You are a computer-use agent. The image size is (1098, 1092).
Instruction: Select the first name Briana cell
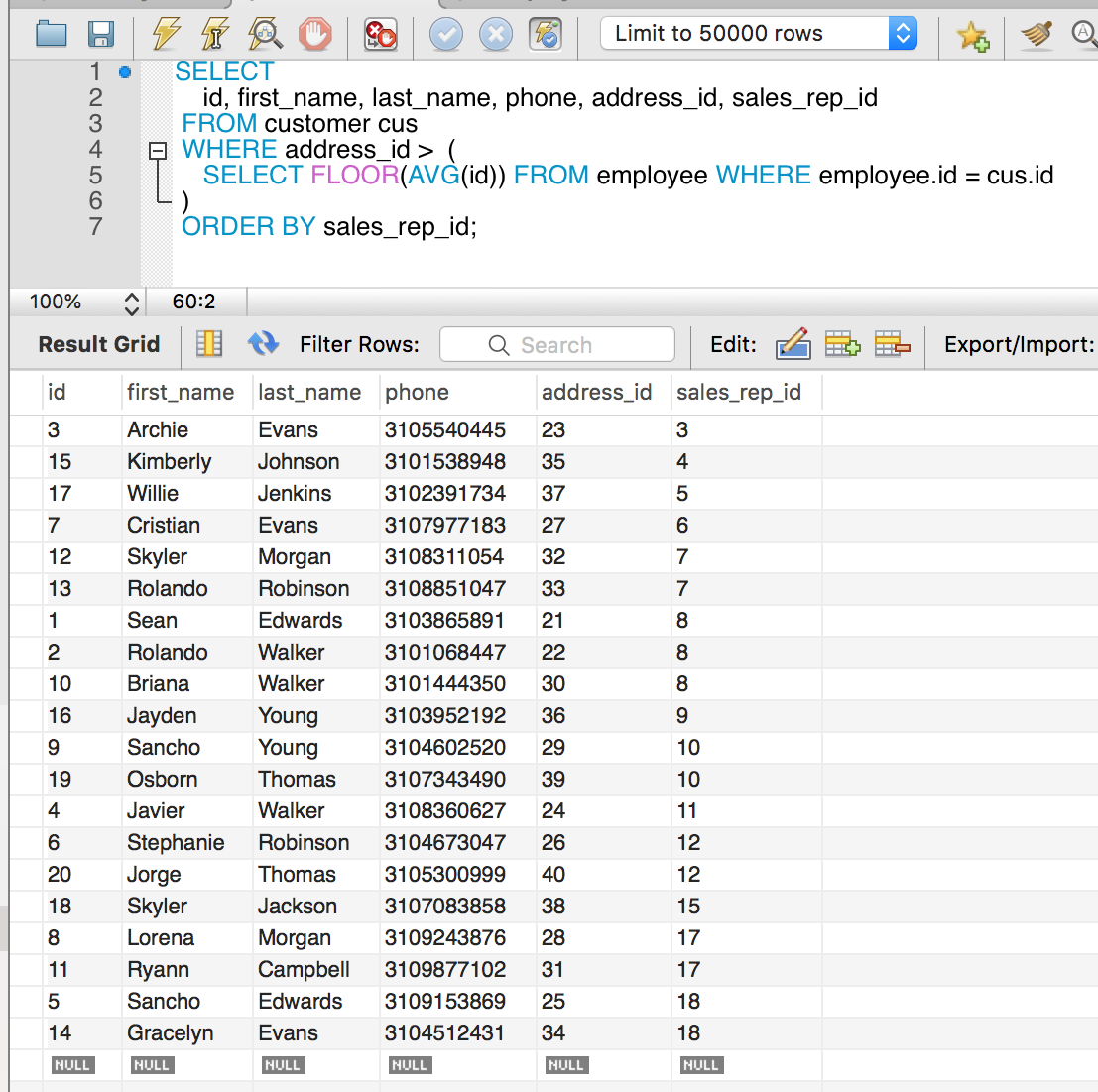coord(187,684)
